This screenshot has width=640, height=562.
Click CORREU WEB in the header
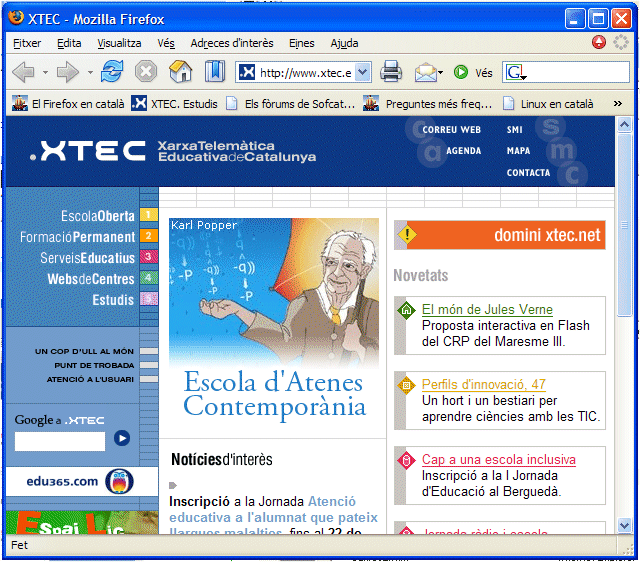pyautogui.click(x=451, y=129)
